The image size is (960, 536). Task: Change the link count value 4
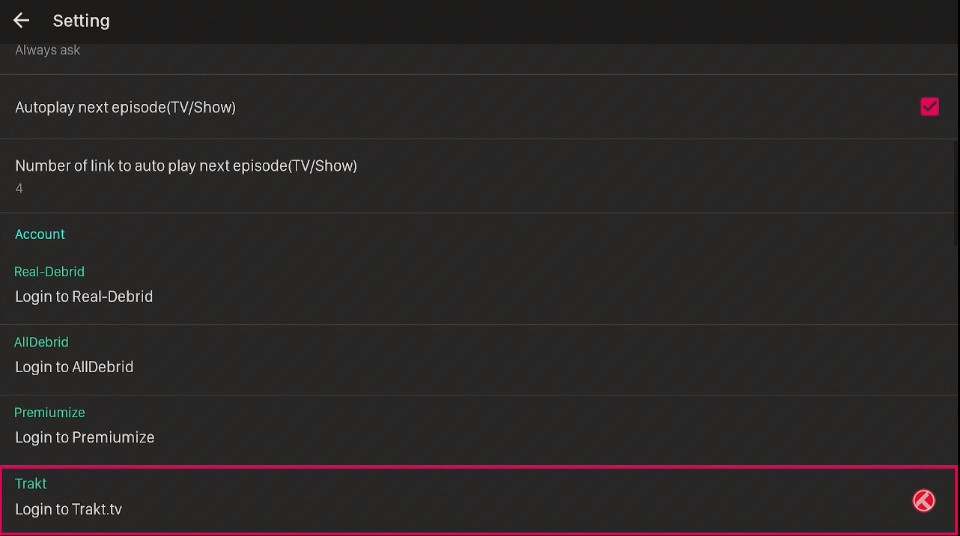coord(19,189)
